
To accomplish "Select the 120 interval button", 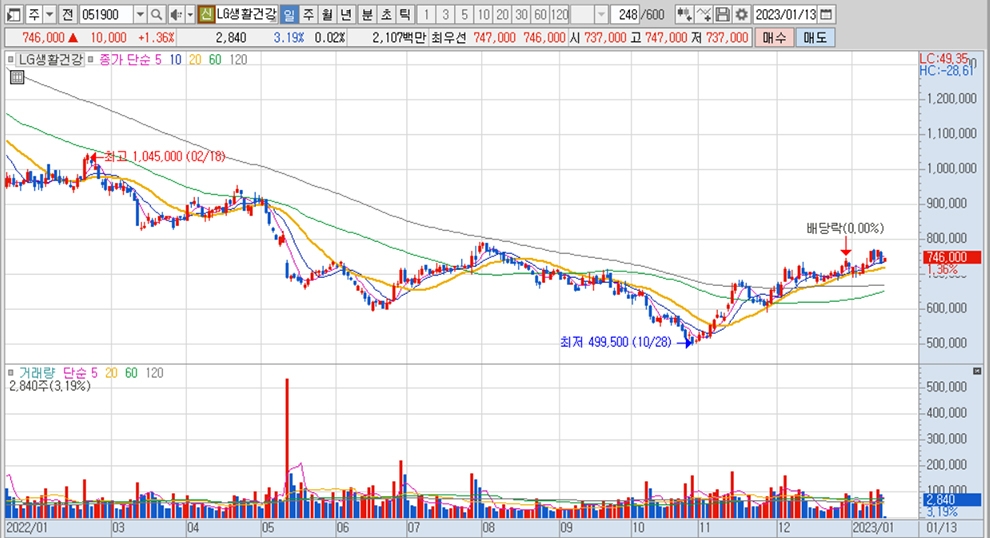I will (559, 14).
